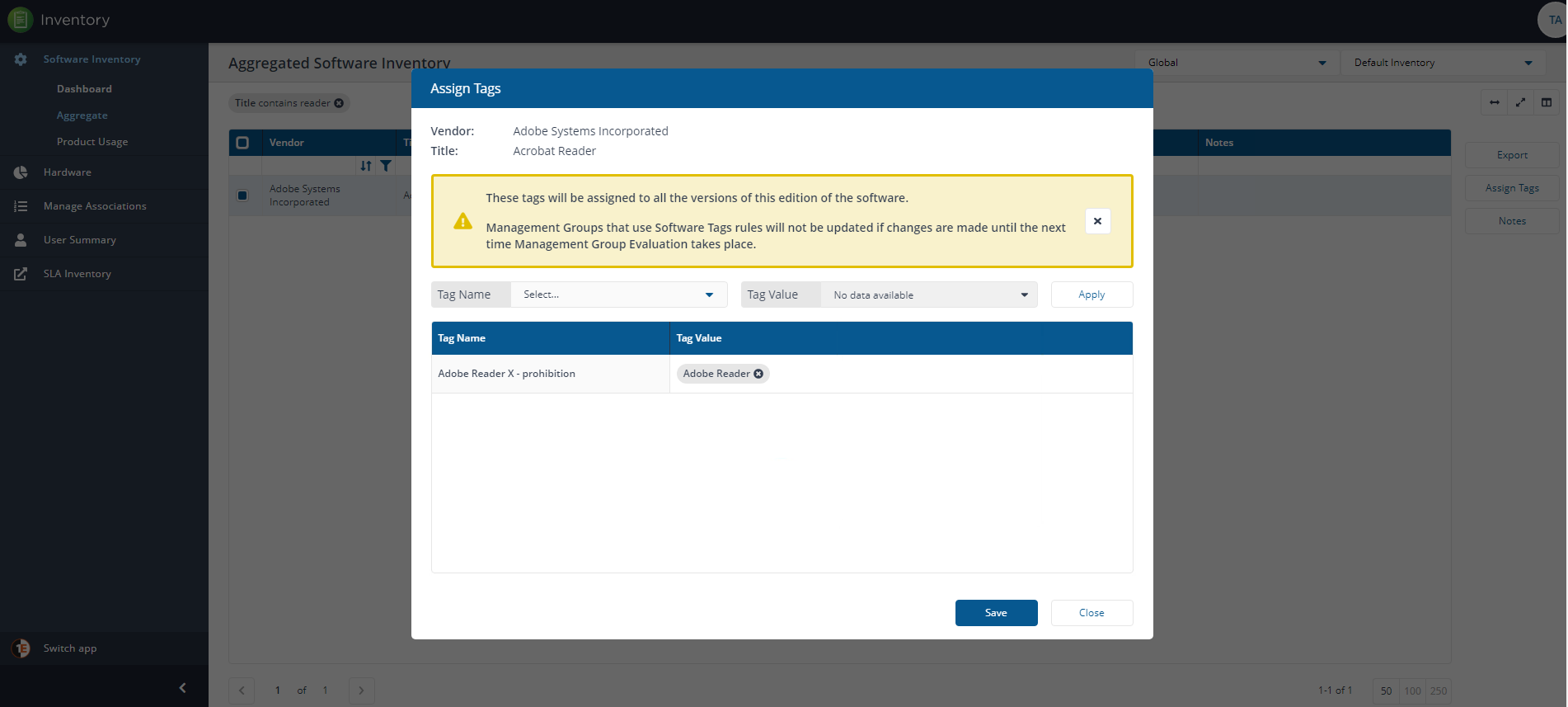This screenshot has width=1568, height=707.
Task: Click the Apply button
Action: click(x=1091, y=295)
